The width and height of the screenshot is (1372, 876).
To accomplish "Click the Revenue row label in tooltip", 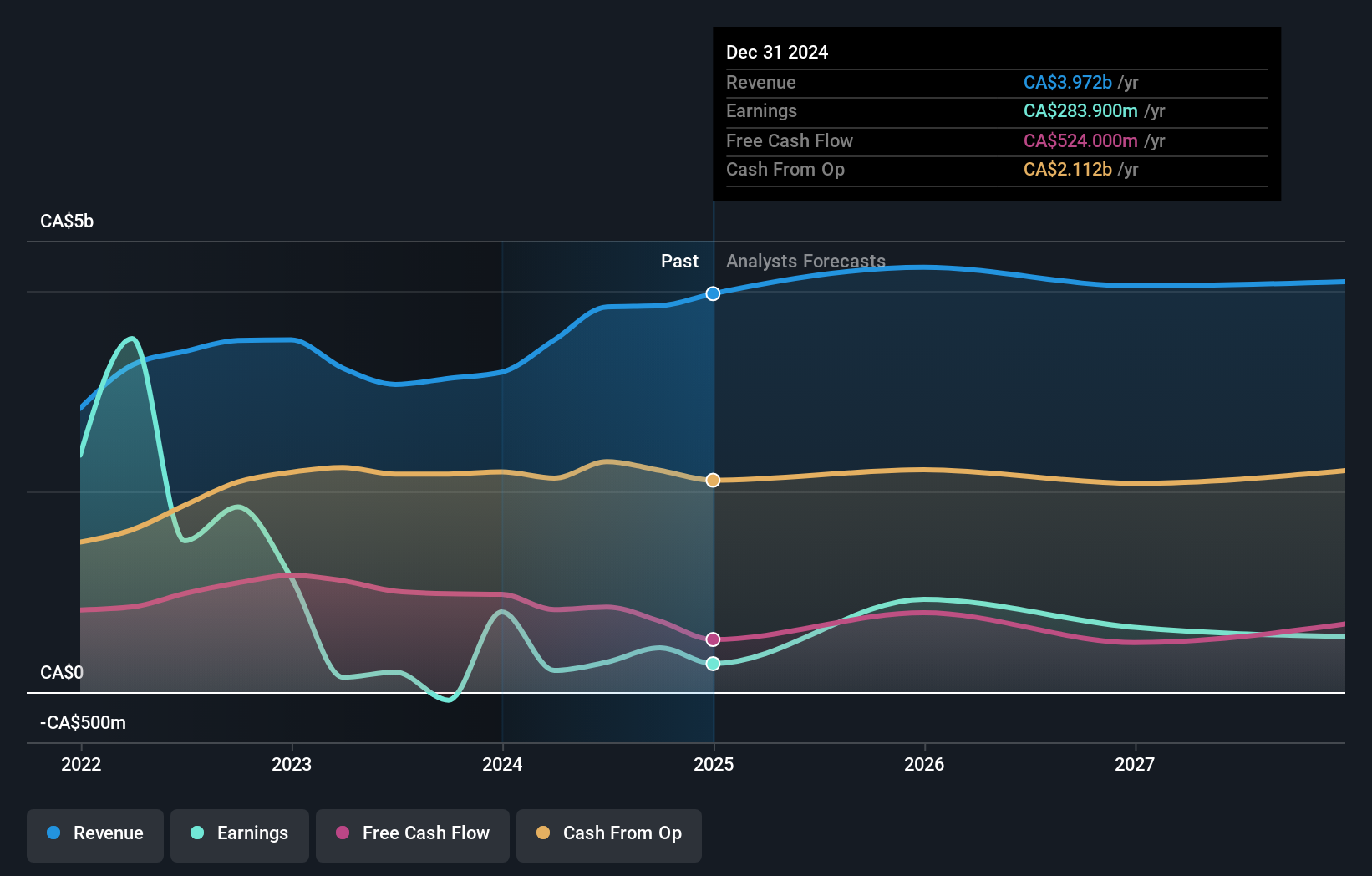I will point(761,83).
